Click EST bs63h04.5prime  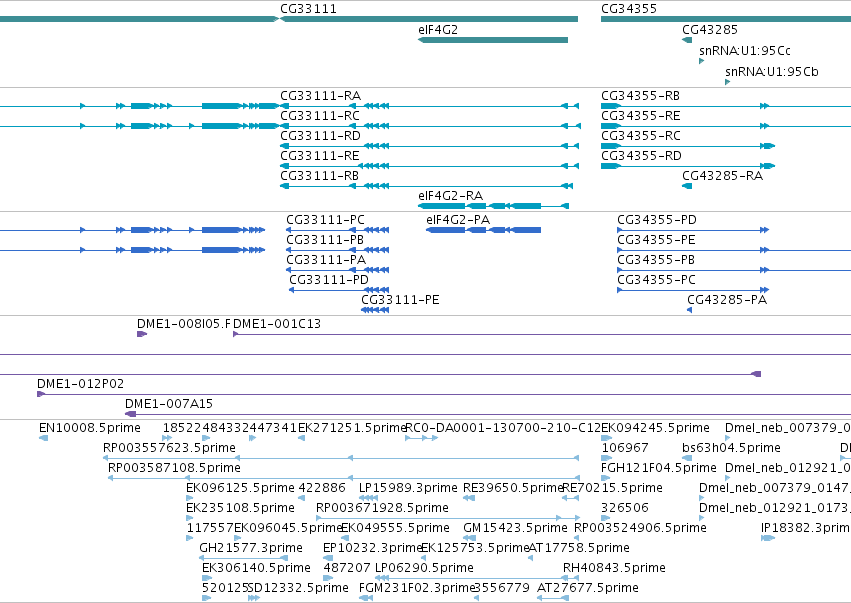point(731,448)
